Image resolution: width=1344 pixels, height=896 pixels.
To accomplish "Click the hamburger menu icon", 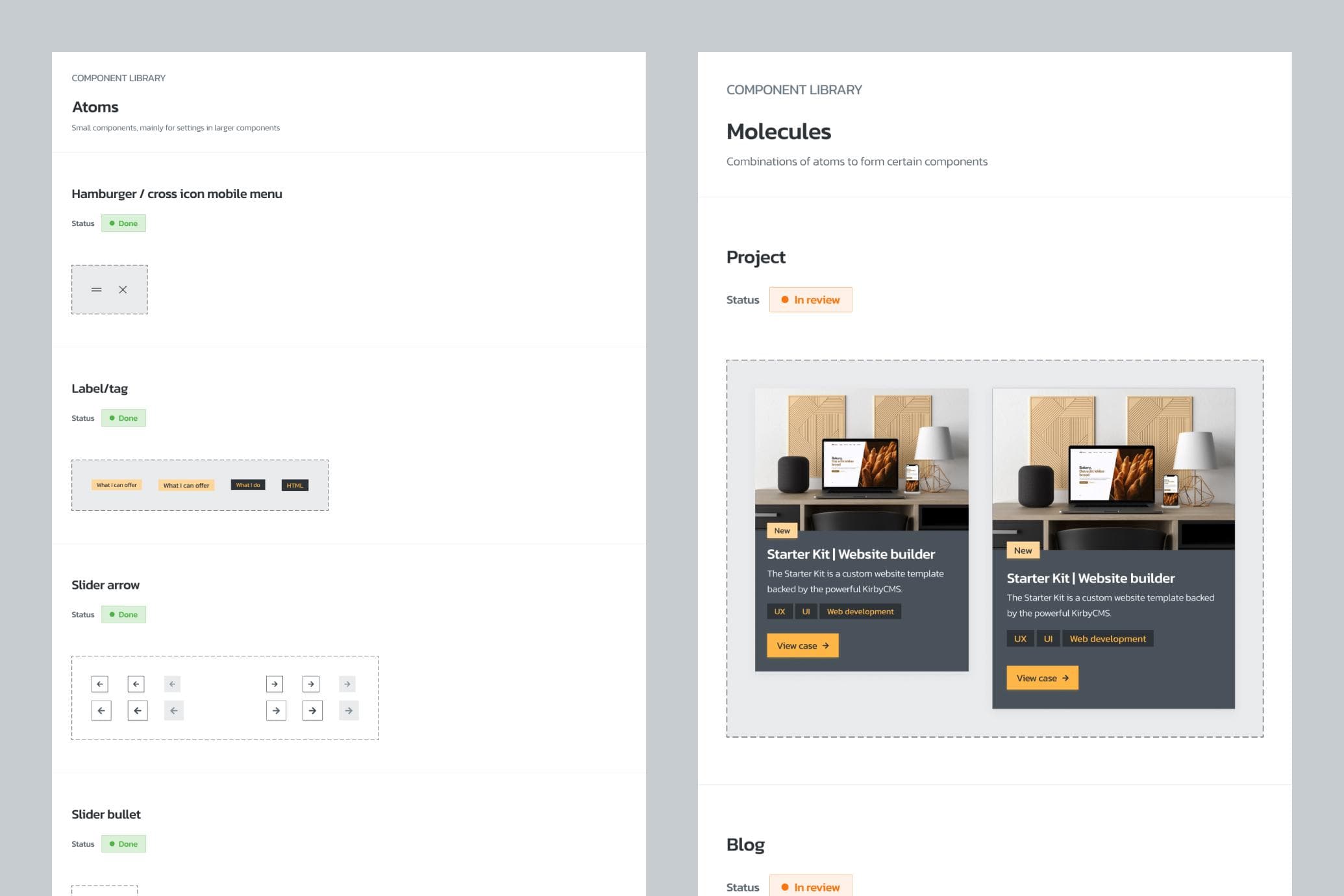I will pos(96,290).
